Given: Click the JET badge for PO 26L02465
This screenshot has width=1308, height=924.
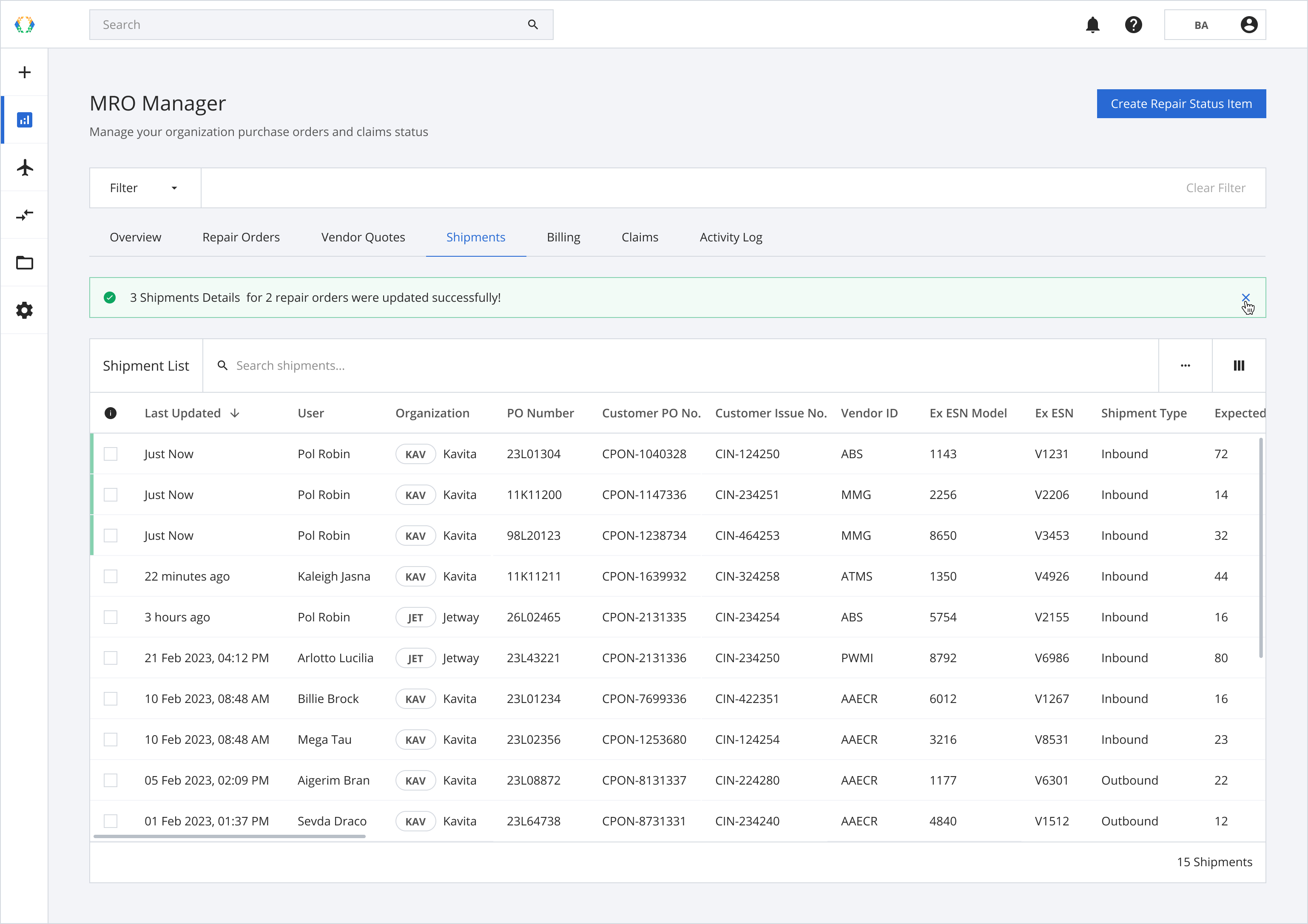Looking at the screenshot, I should pyautogui.click(x=415, y=617).
